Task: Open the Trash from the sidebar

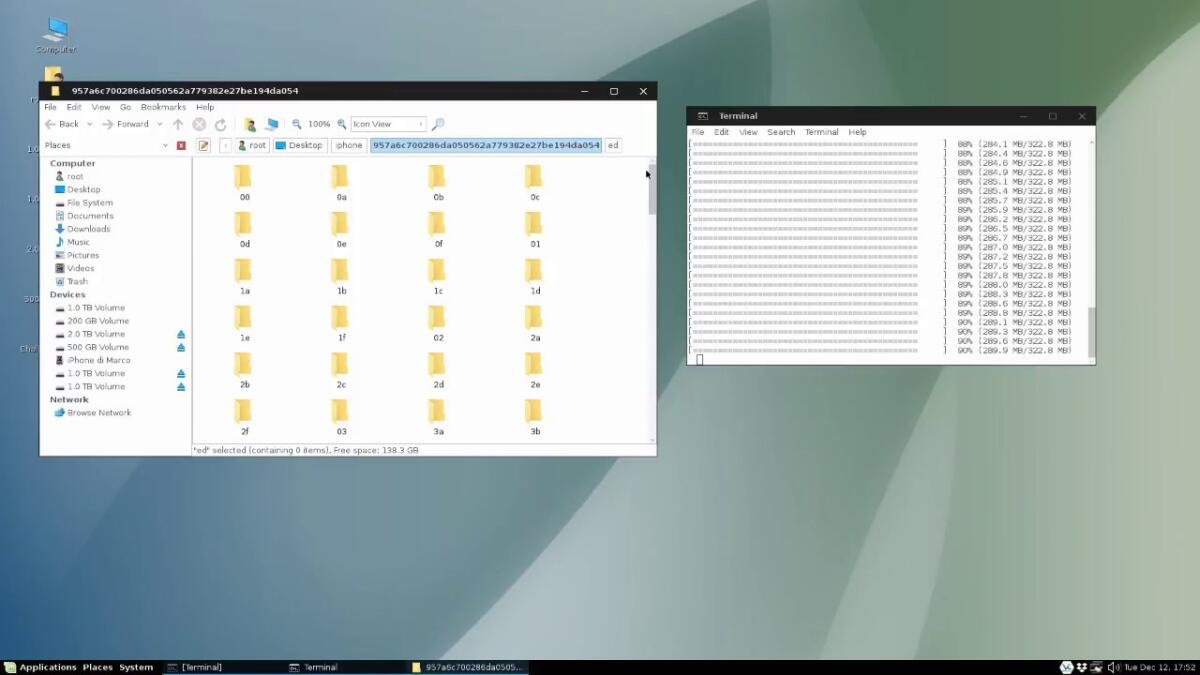Action: click(79, 281)
